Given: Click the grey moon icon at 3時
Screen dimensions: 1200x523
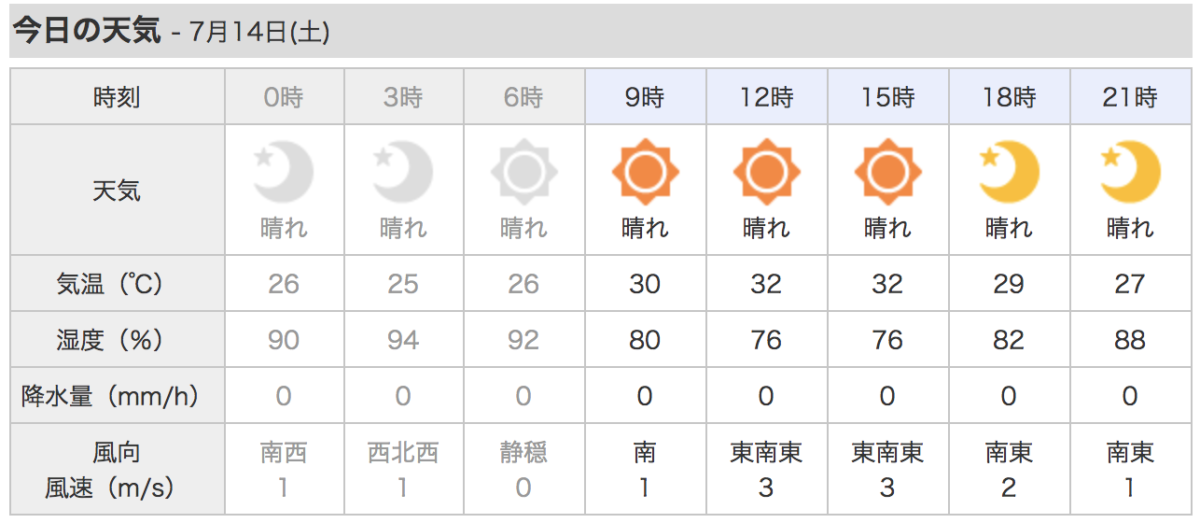Looking at the screenshot, I should point(403,172).
